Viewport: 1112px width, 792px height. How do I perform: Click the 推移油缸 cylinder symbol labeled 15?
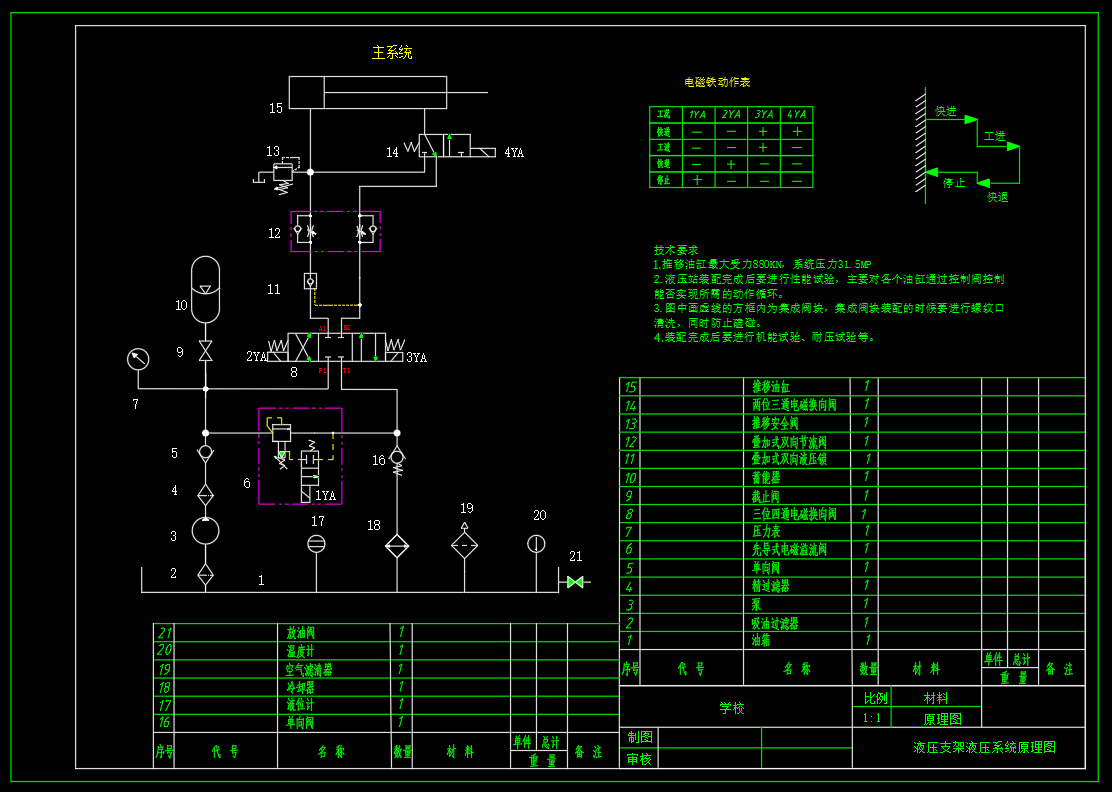365,91
